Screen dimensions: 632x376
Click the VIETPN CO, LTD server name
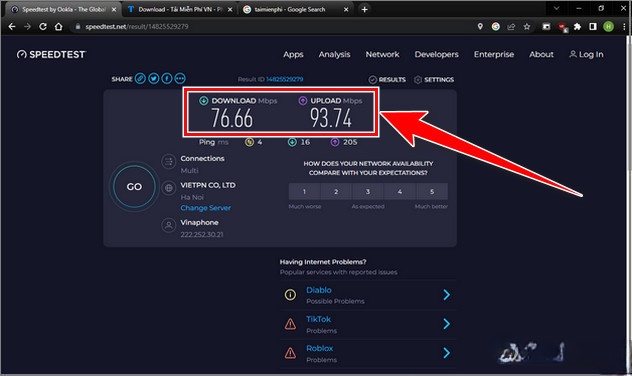click(208, 185)
